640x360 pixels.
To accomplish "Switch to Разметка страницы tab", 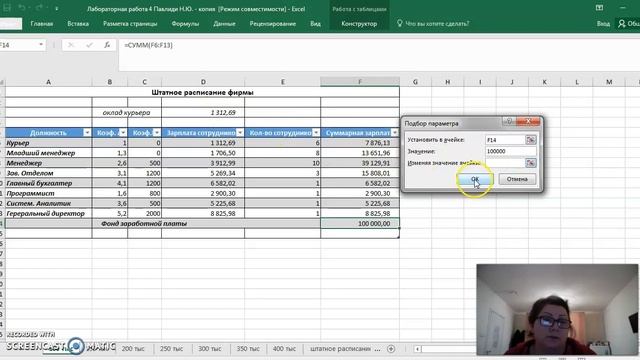I will [130, 24].
